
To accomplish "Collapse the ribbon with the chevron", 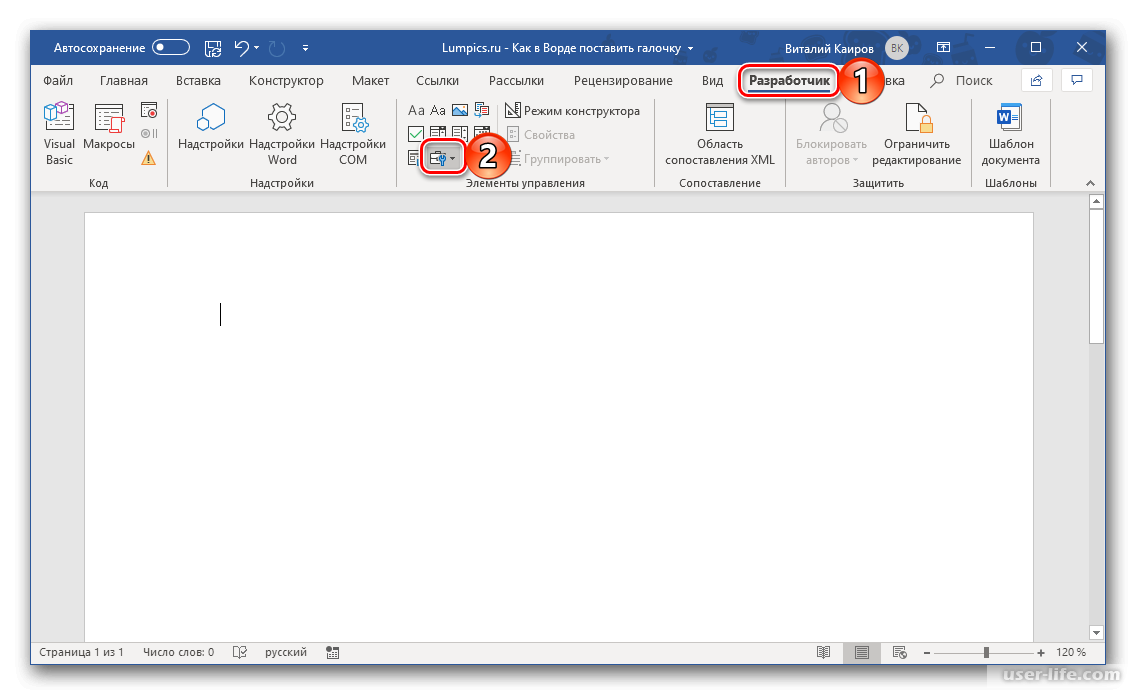I will (x=1090, y=183).
